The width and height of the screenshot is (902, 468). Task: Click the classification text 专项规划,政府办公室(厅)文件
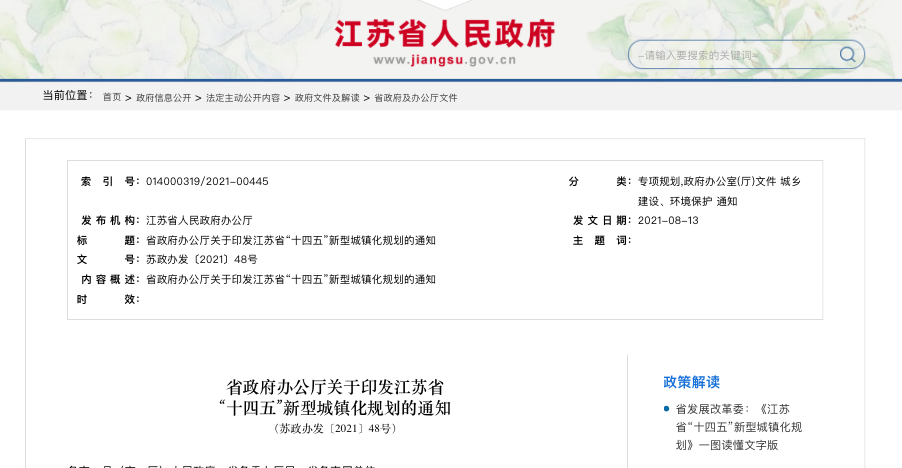(x=706, y=181)
